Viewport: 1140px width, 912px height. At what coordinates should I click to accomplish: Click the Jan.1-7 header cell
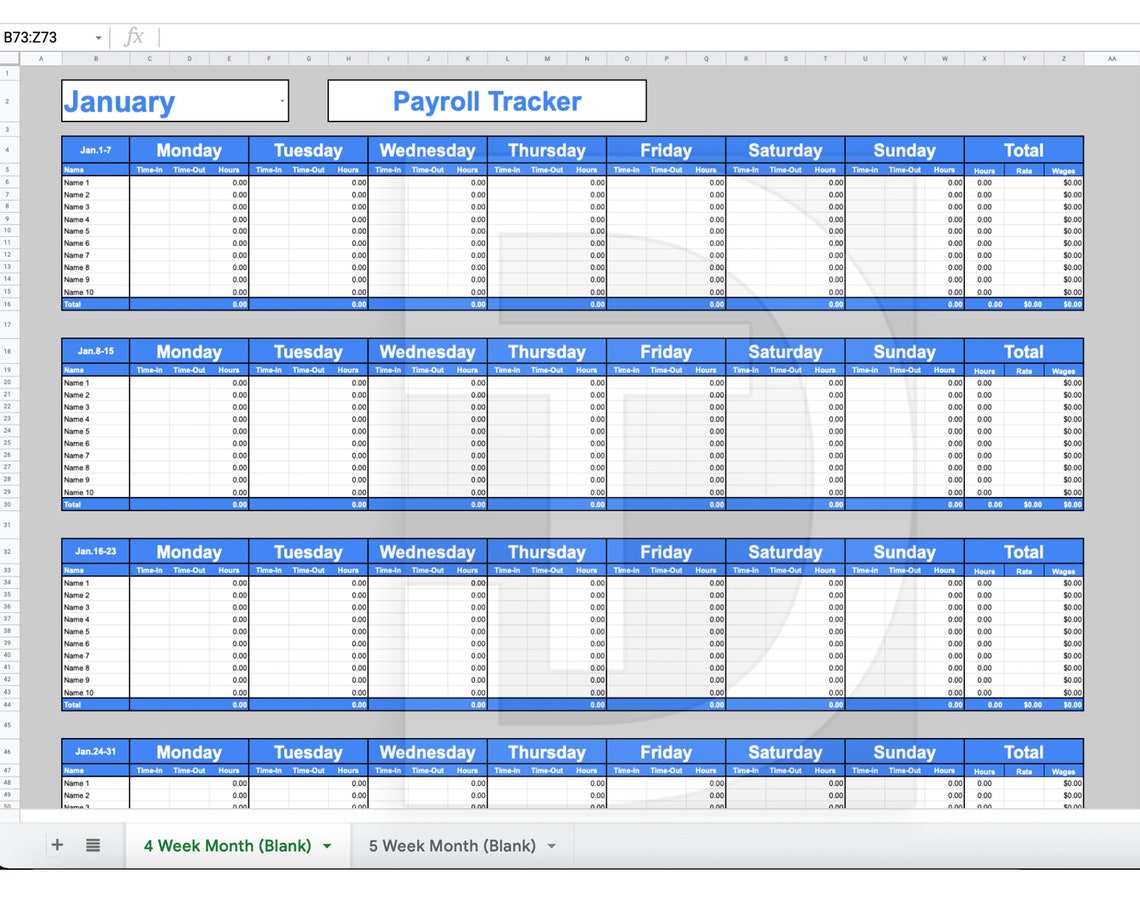click(94, 150)
